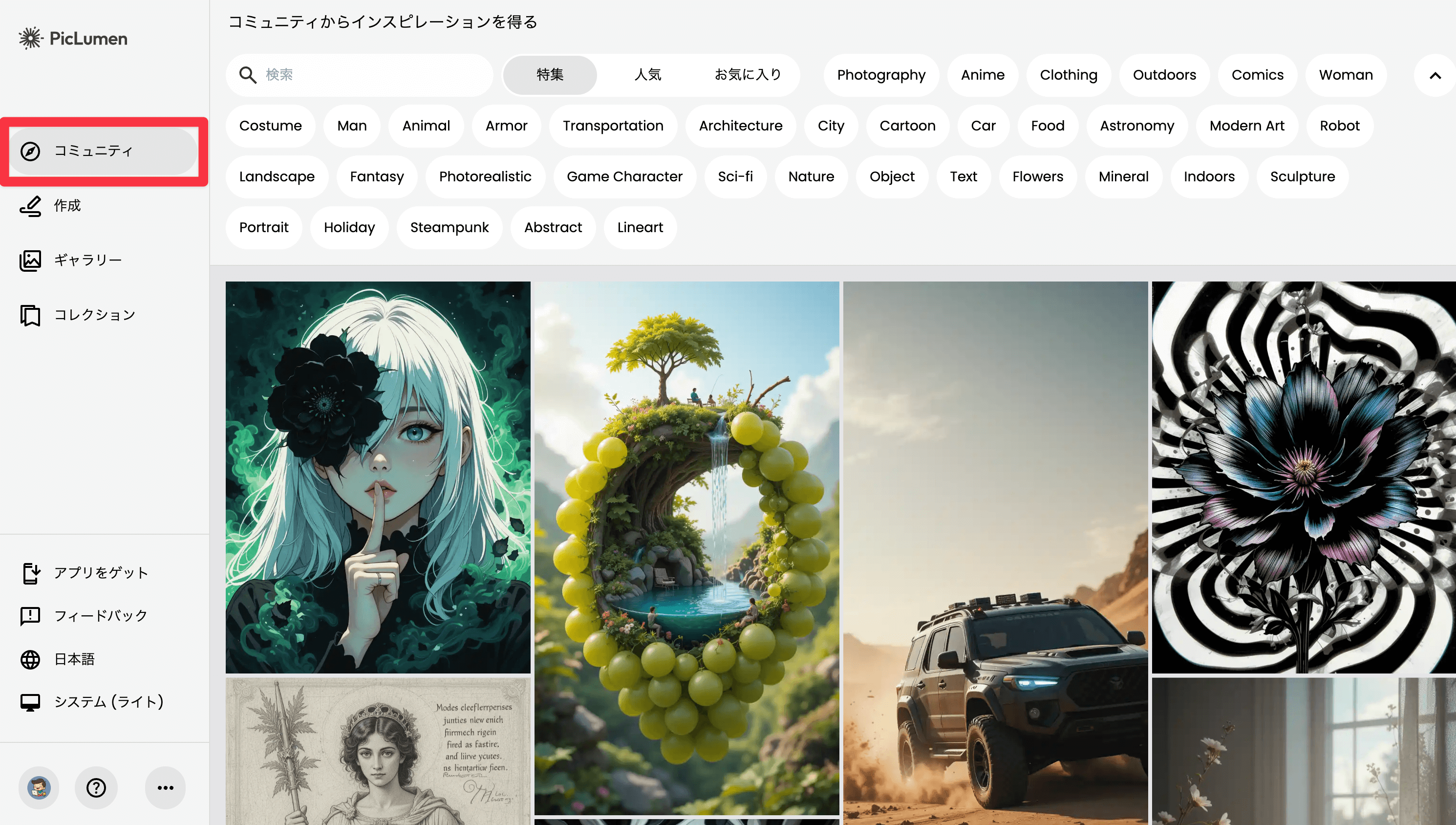Image resolution: width=1456 pixels, height=825 pixels.
Task: Open the 作成 (create) pen icon
Action: (x=31, y=206)
